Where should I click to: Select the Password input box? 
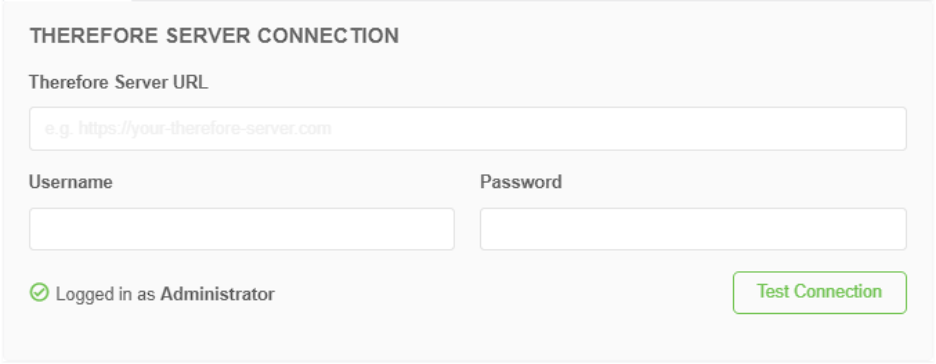click(x=693, y=229)
